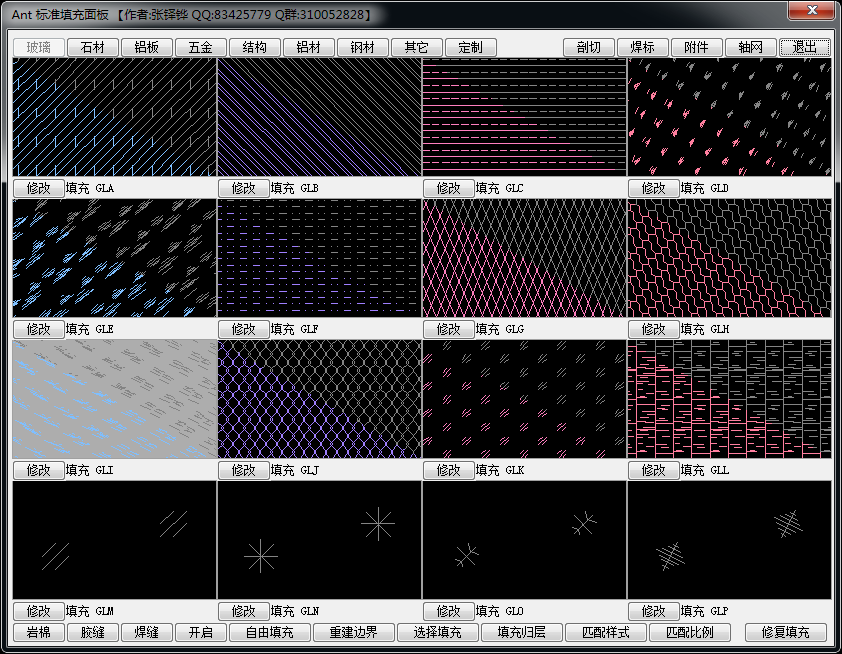Open the 剖切 section button
This screenshot has height=654, width=842.
coord(589,47)
